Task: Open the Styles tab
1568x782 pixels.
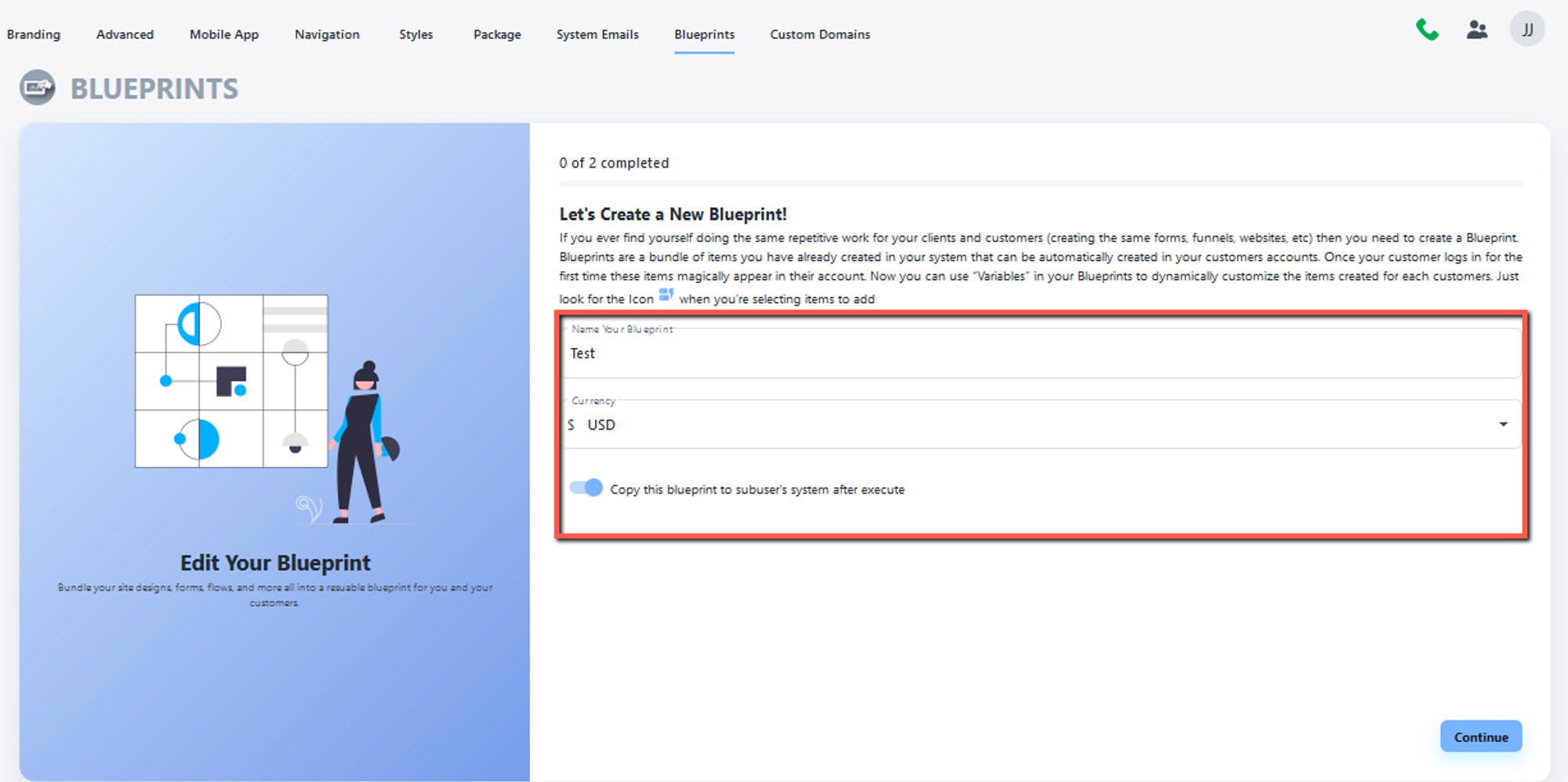Action: tap(416, 34)
